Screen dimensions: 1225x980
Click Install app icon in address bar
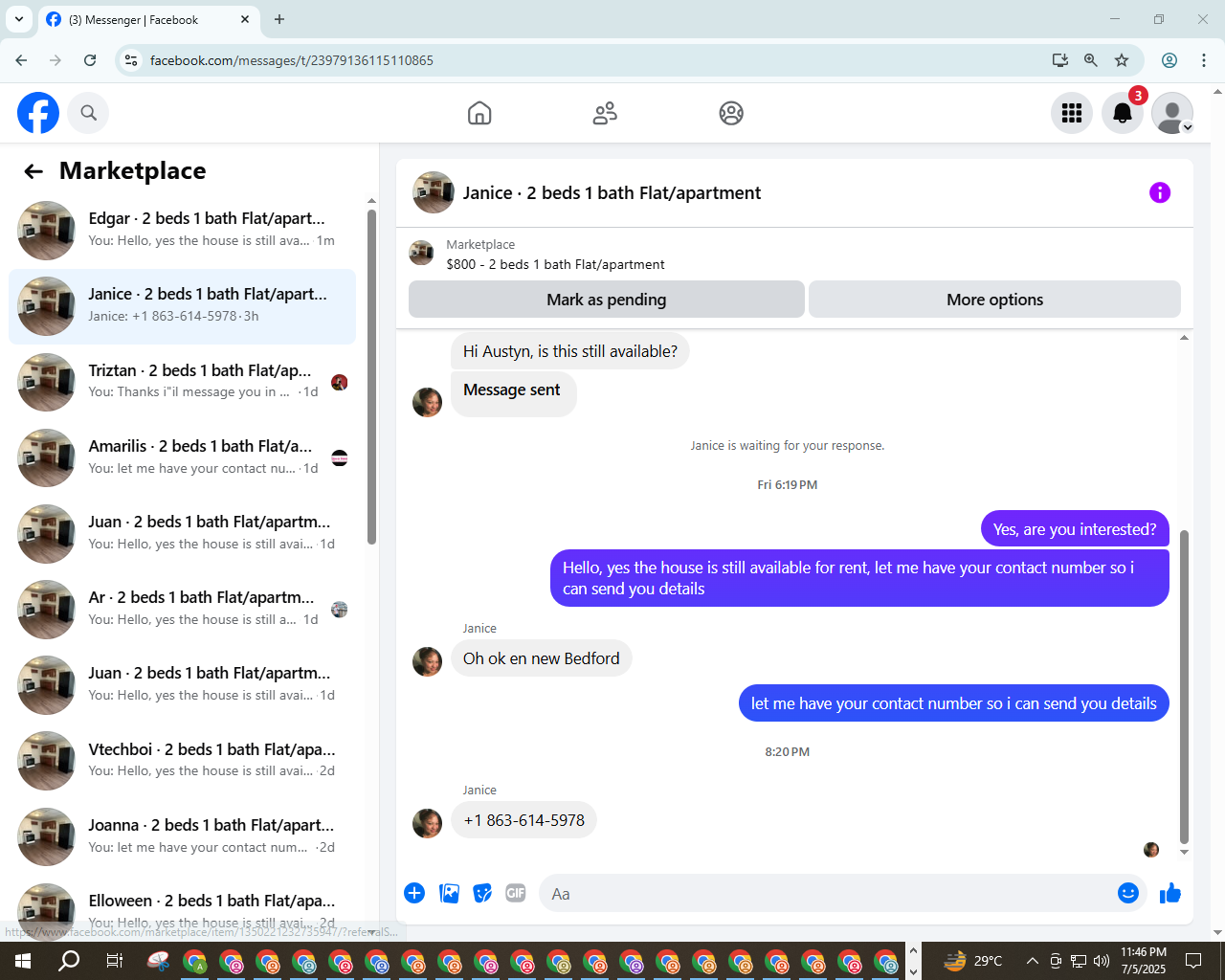click(x=1059, y=60)
